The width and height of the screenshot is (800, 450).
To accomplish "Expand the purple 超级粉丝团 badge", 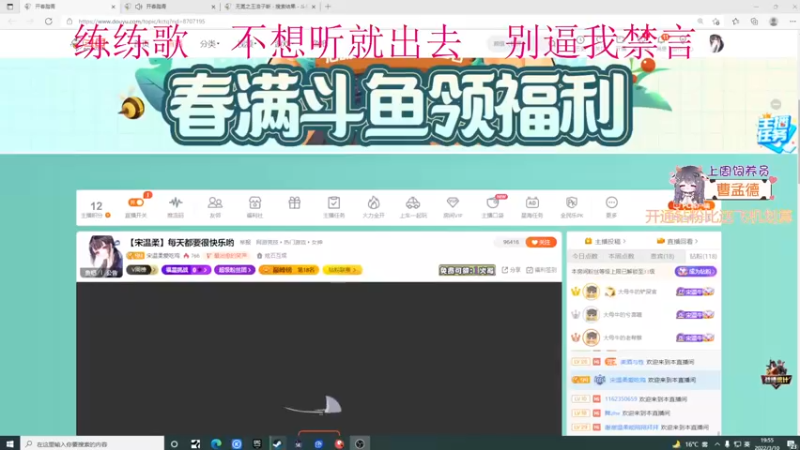I will [x=235, y=270].
